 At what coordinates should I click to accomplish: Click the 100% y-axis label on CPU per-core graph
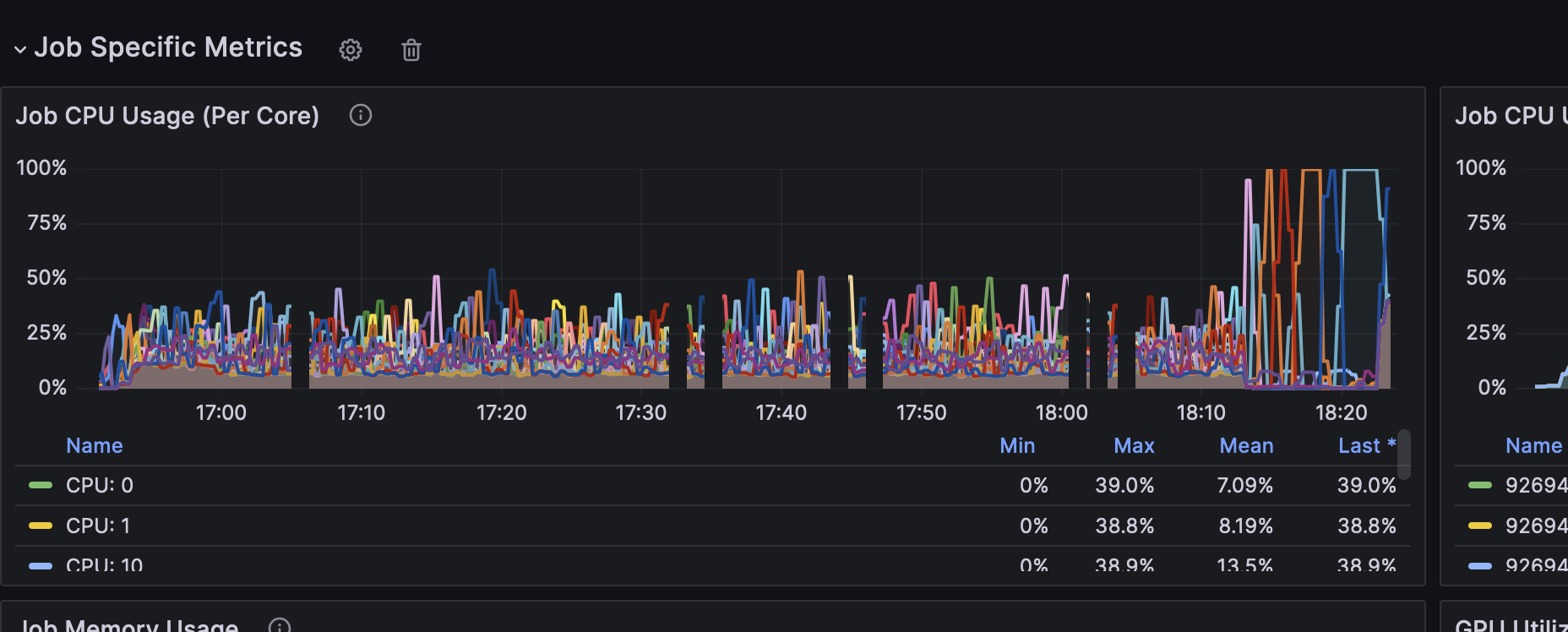(x=41, y=167)
